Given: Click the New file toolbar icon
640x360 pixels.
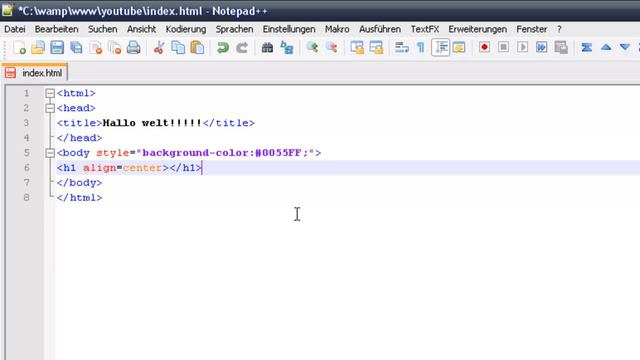Looking at the screenshot, I should pos(19,48).
